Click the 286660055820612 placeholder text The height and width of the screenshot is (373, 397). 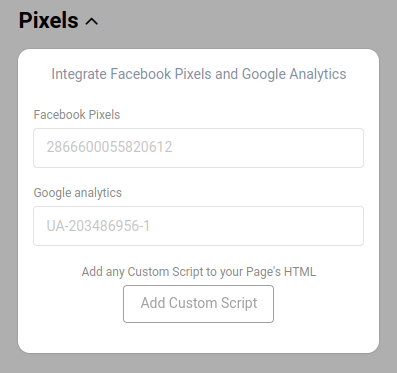pos(109,147)
